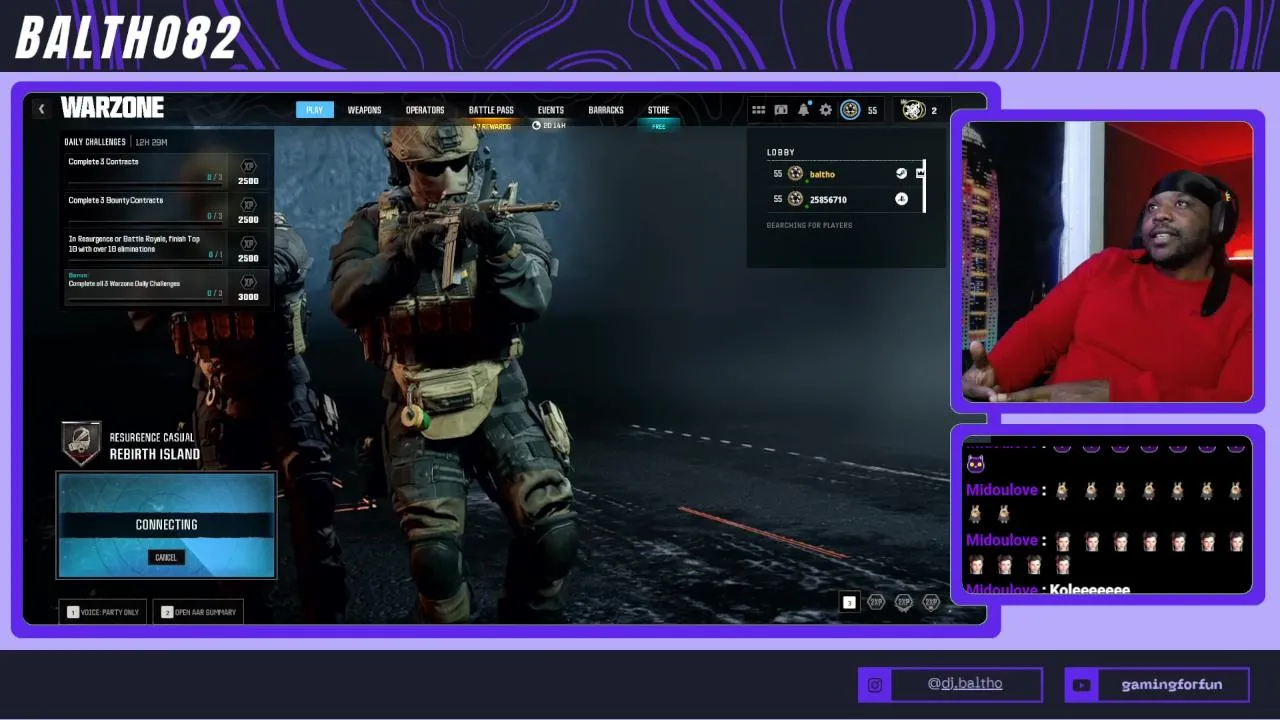Click the last 2XP token icon

(x=930, y=602)
